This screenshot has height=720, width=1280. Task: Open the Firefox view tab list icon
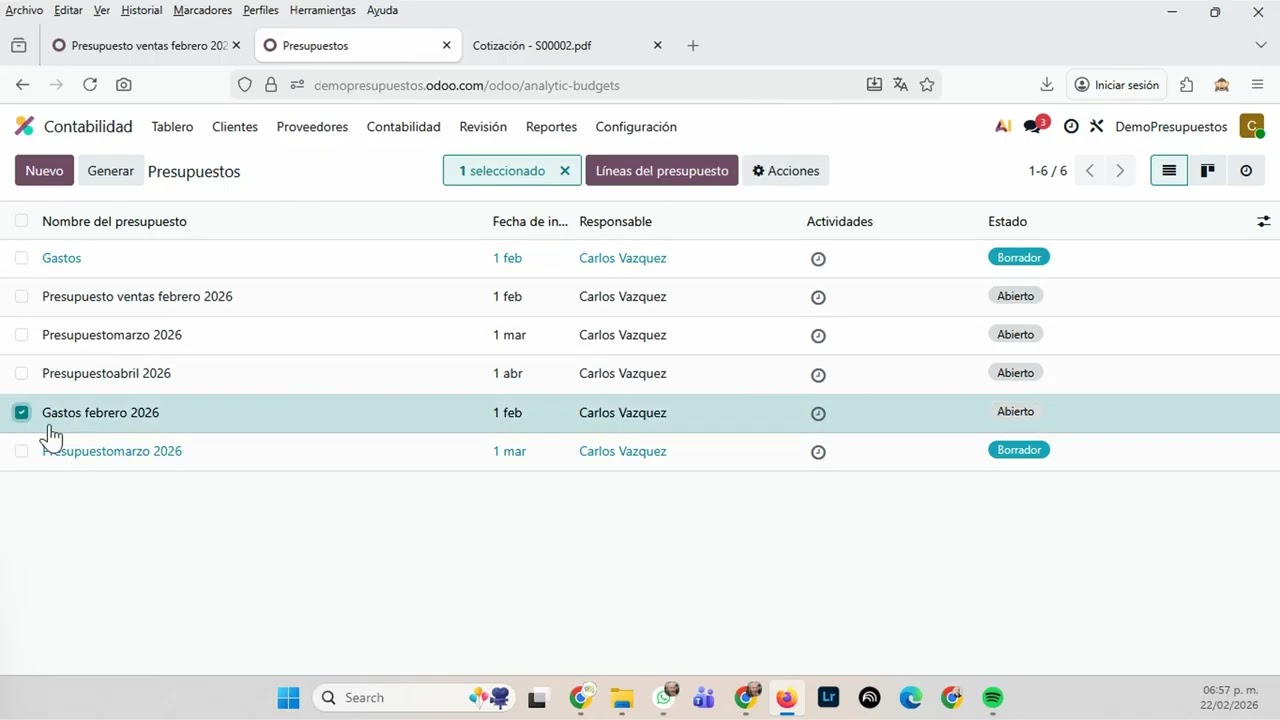coord(18,45)
